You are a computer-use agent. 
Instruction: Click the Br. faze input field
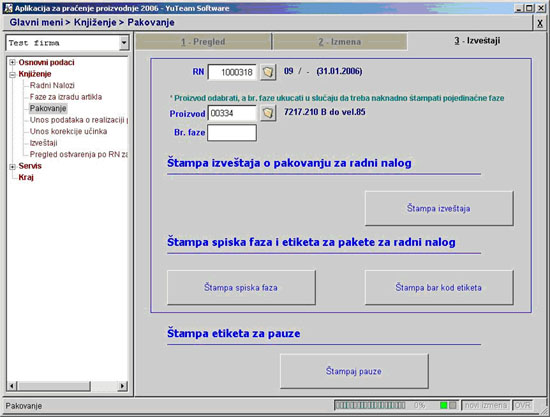(232, 133)
